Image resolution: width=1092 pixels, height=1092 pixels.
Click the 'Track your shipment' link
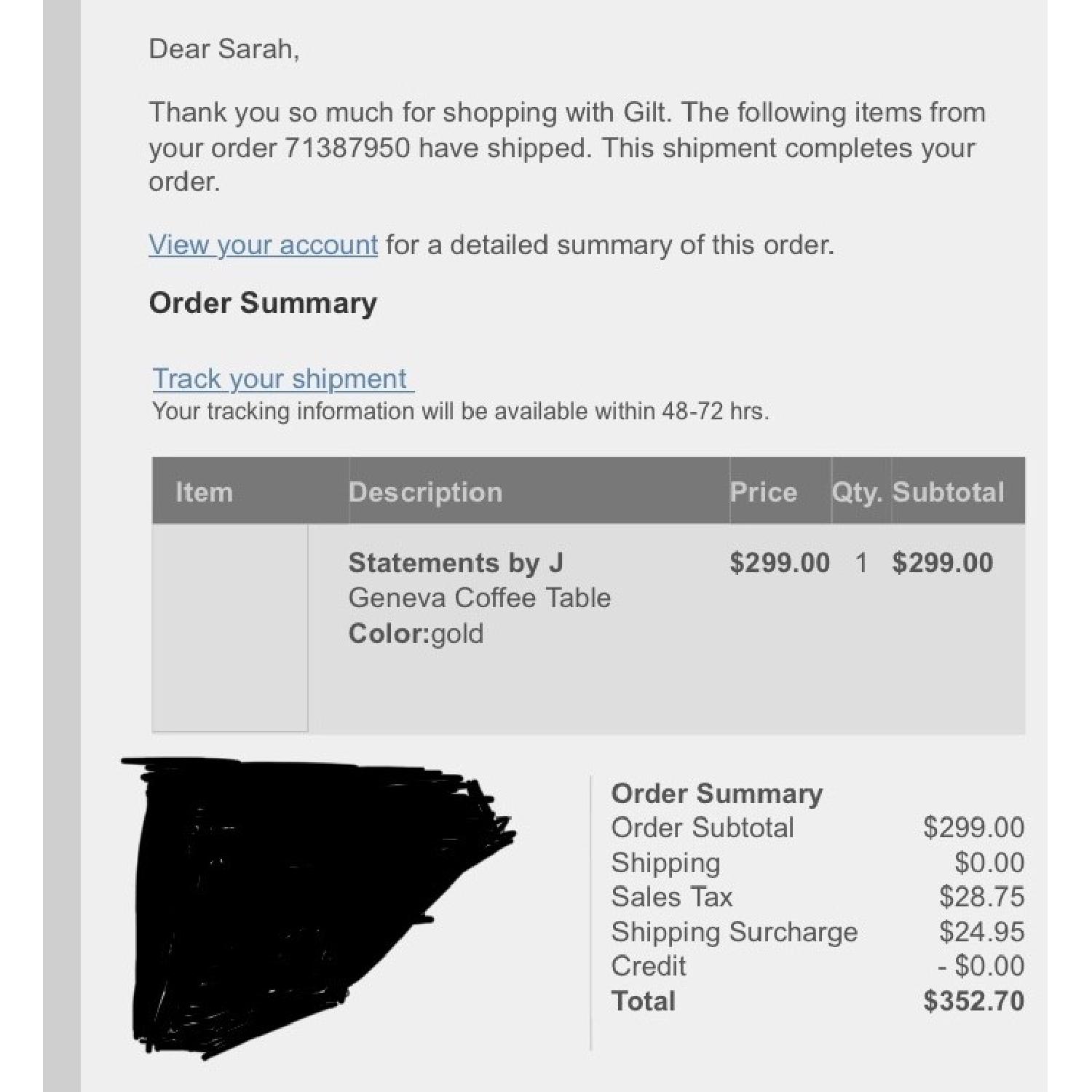[x=281, y=379]
